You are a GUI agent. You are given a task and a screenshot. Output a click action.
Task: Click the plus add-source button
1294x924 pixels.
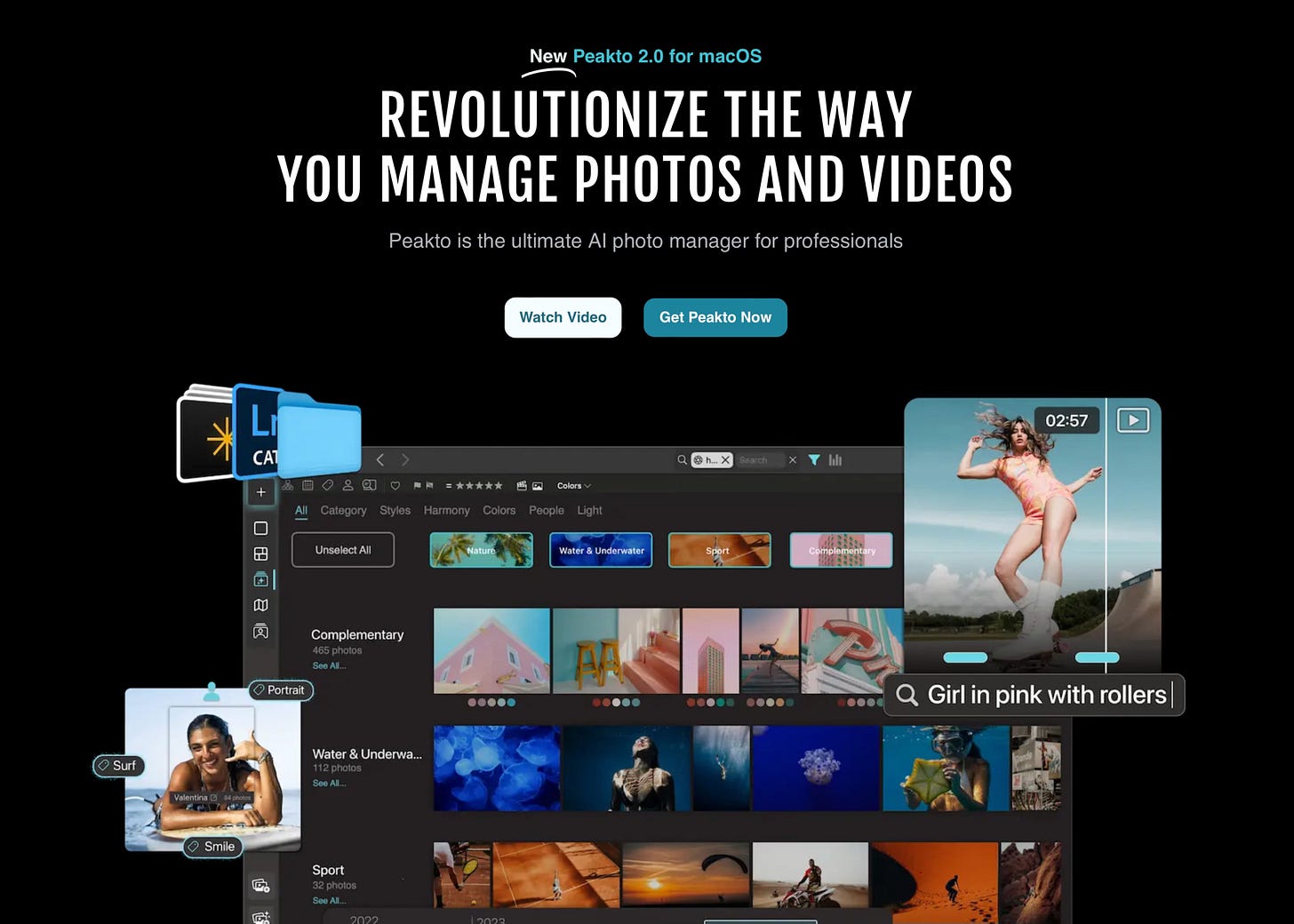coord(260,491)
